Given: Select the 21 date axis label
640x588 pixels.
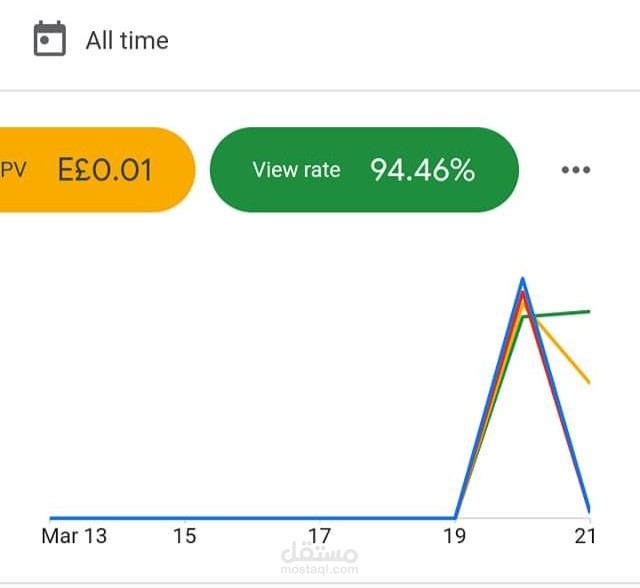Looking at the screenshot, I should click(585, 536).
